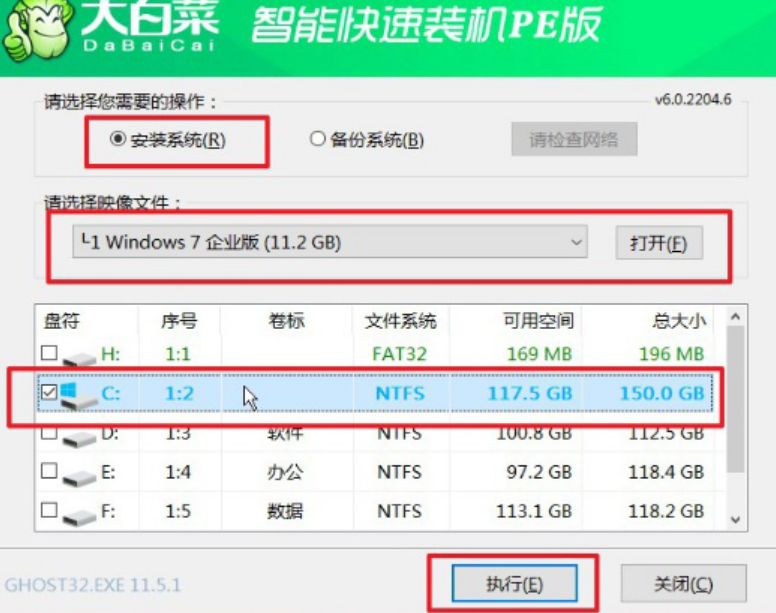Click the 执行(E) execute button
Screen dimensions: 776x613
(x=514, y=584)
